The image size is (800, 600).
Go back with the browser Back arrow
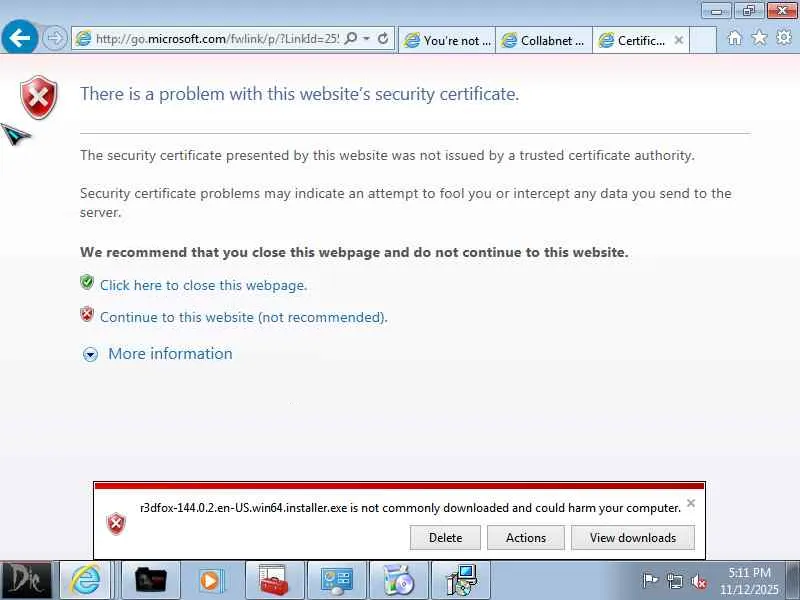[x=19, y=37]
